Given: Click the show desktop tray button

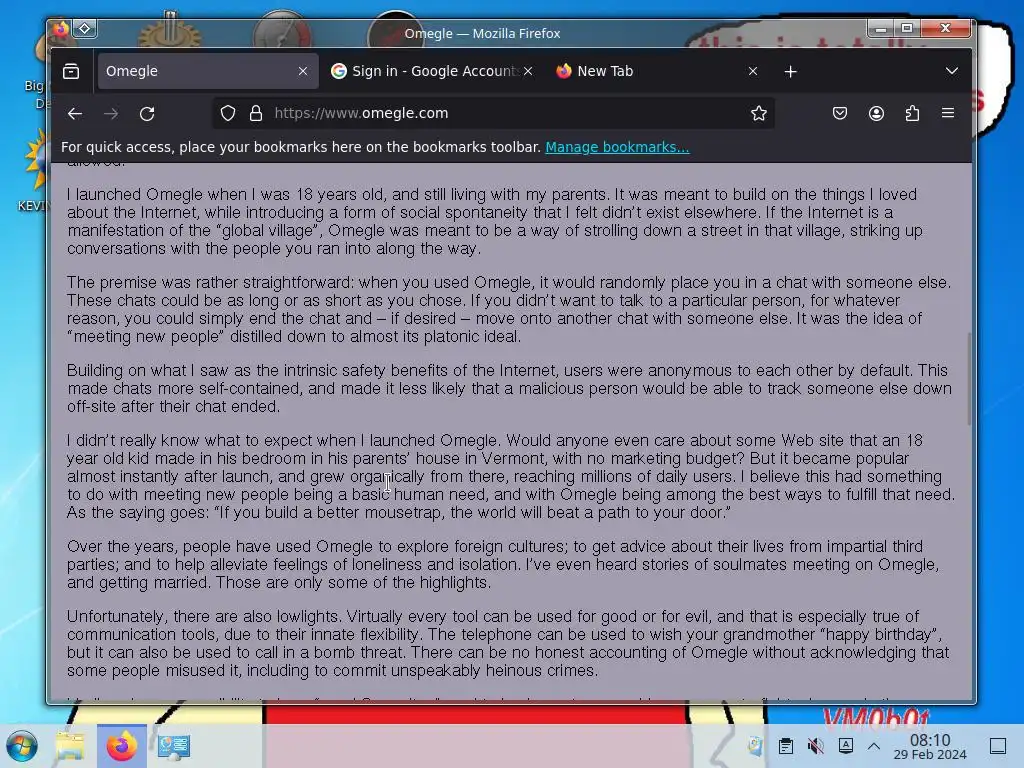Looking at the screenshot, I should point(998,746).
